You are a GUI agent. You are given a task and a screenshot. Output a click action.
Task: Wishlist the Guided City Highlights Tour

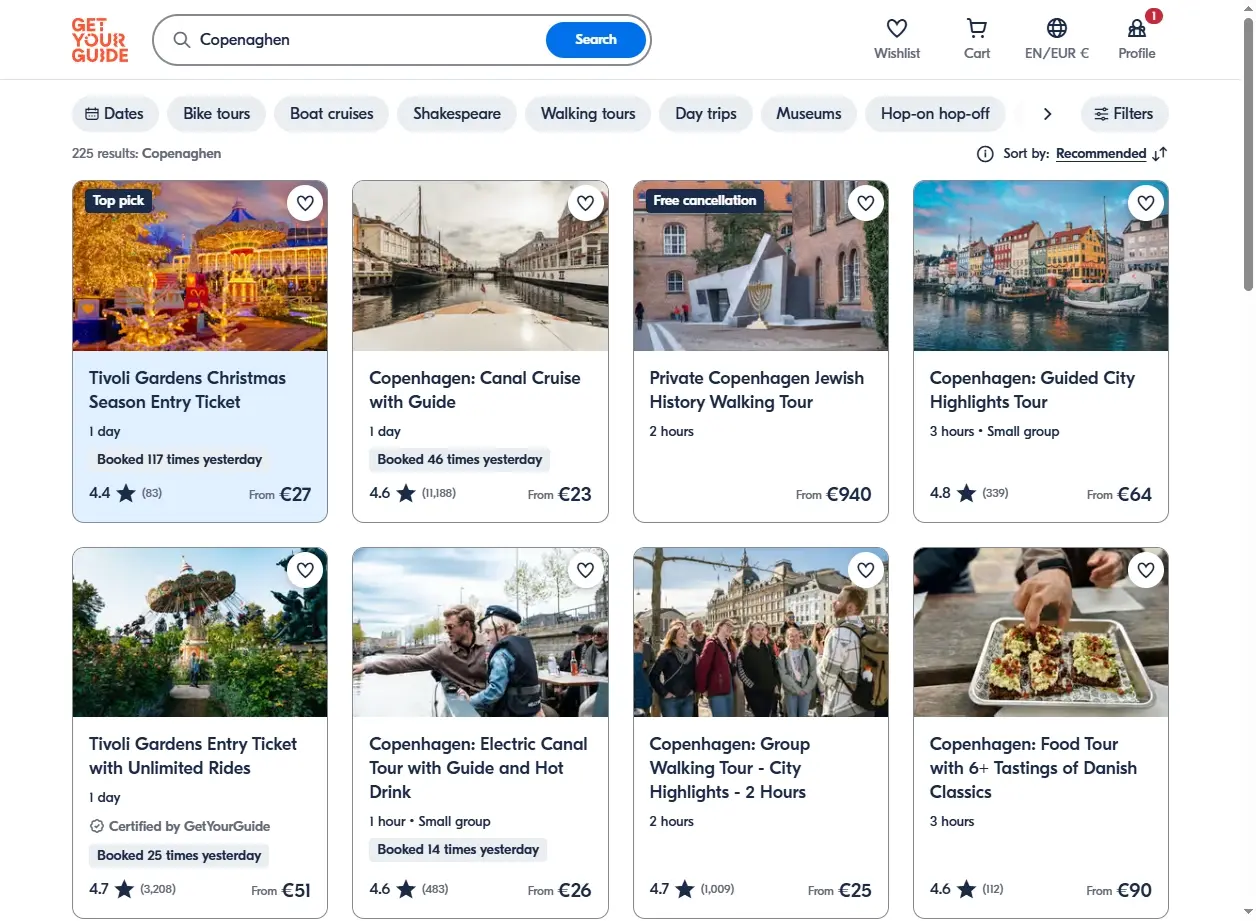pos(1146,203)
